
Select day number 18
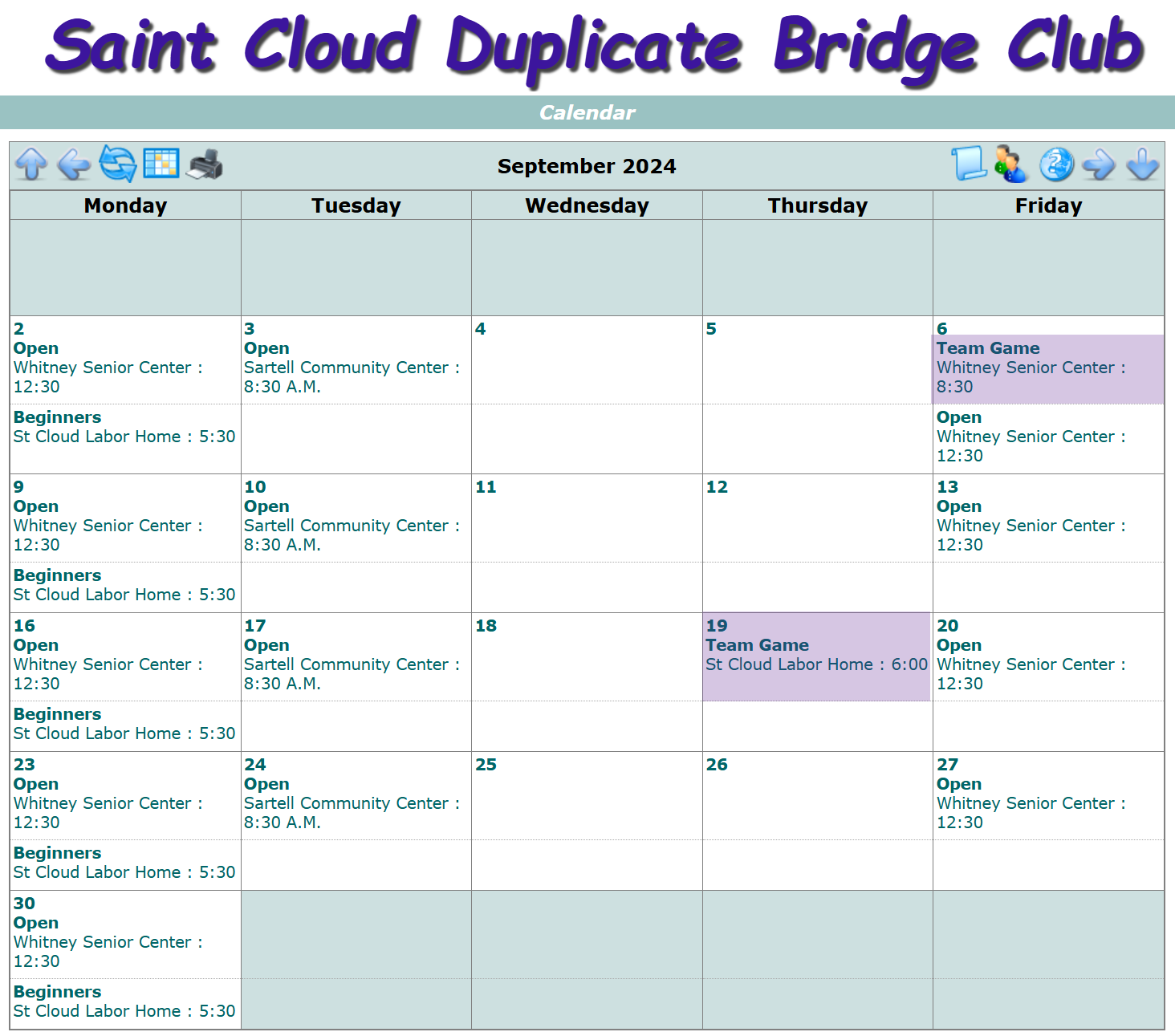tap(486, 626)
